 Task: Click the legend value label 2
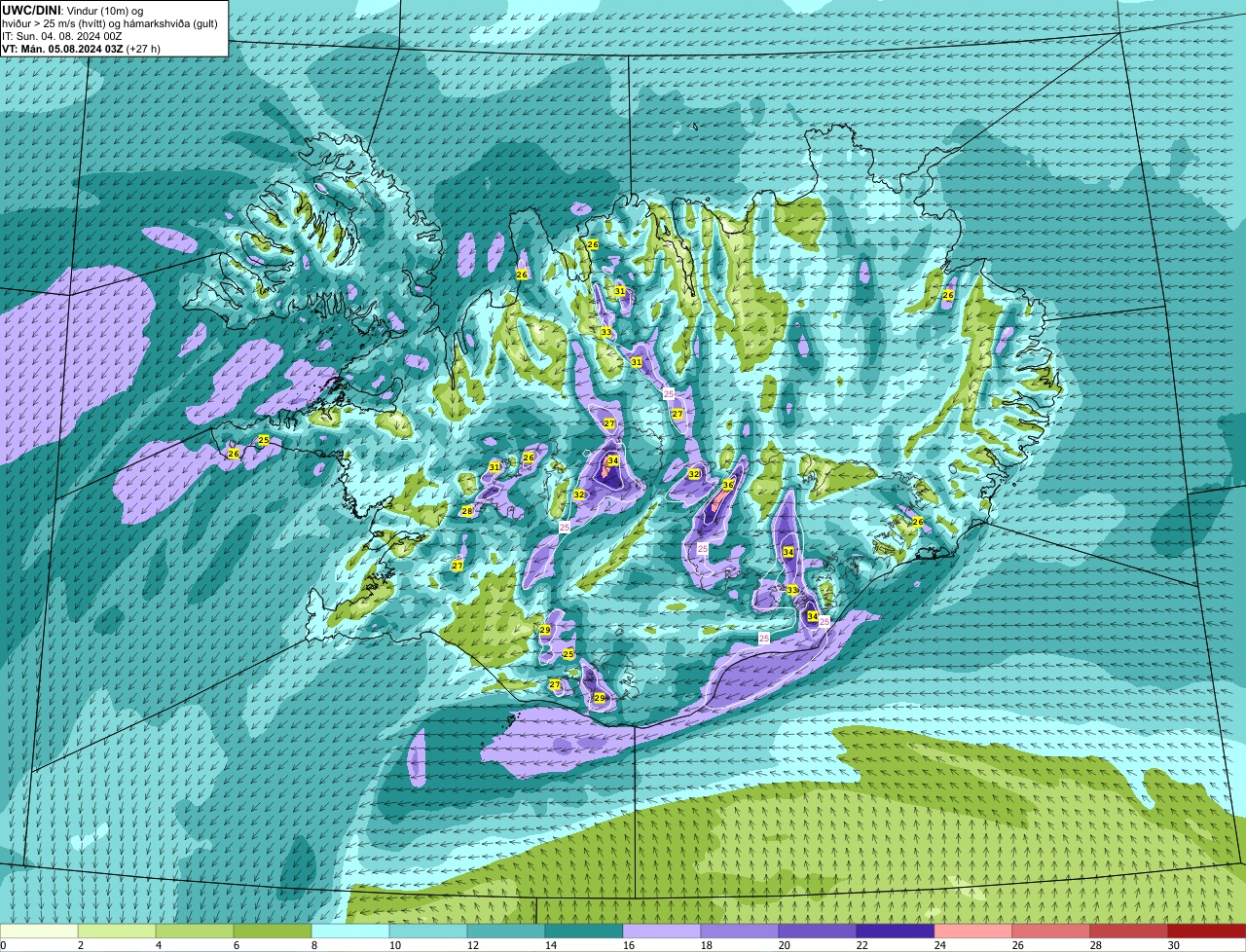coord(80,945)
